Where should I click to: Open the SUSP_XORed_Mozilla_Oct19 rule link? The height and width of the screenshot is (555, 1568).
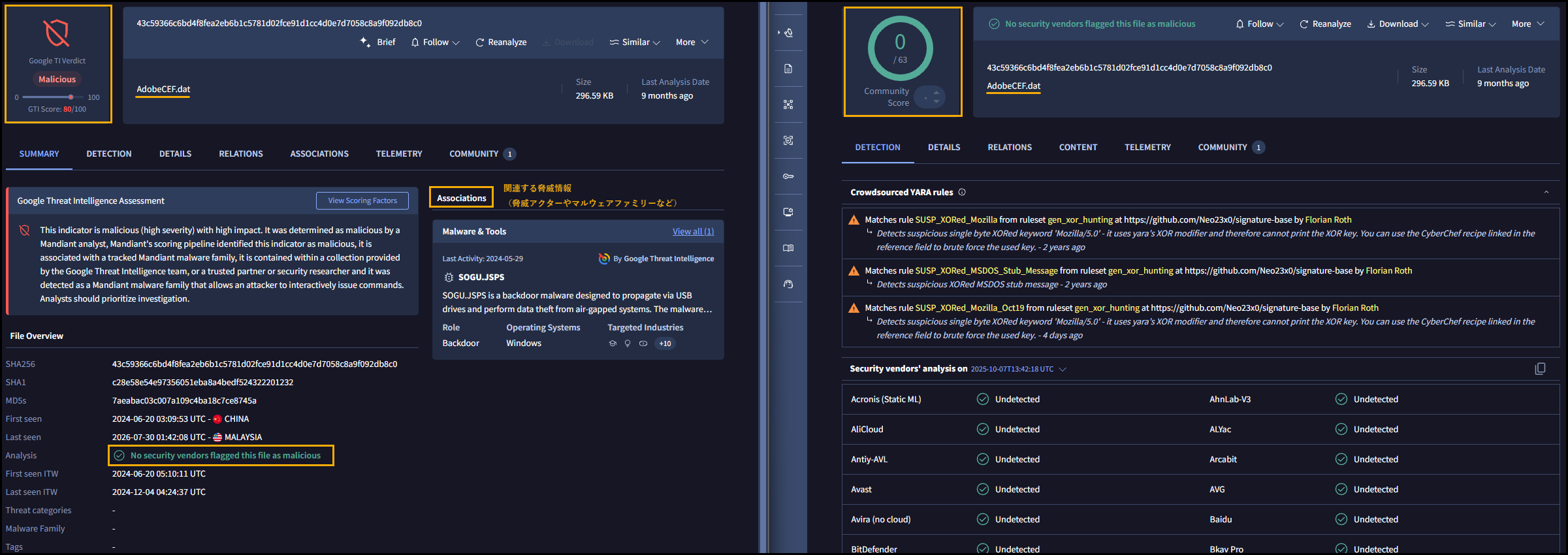pyautogui.click(x=970, y=308)
